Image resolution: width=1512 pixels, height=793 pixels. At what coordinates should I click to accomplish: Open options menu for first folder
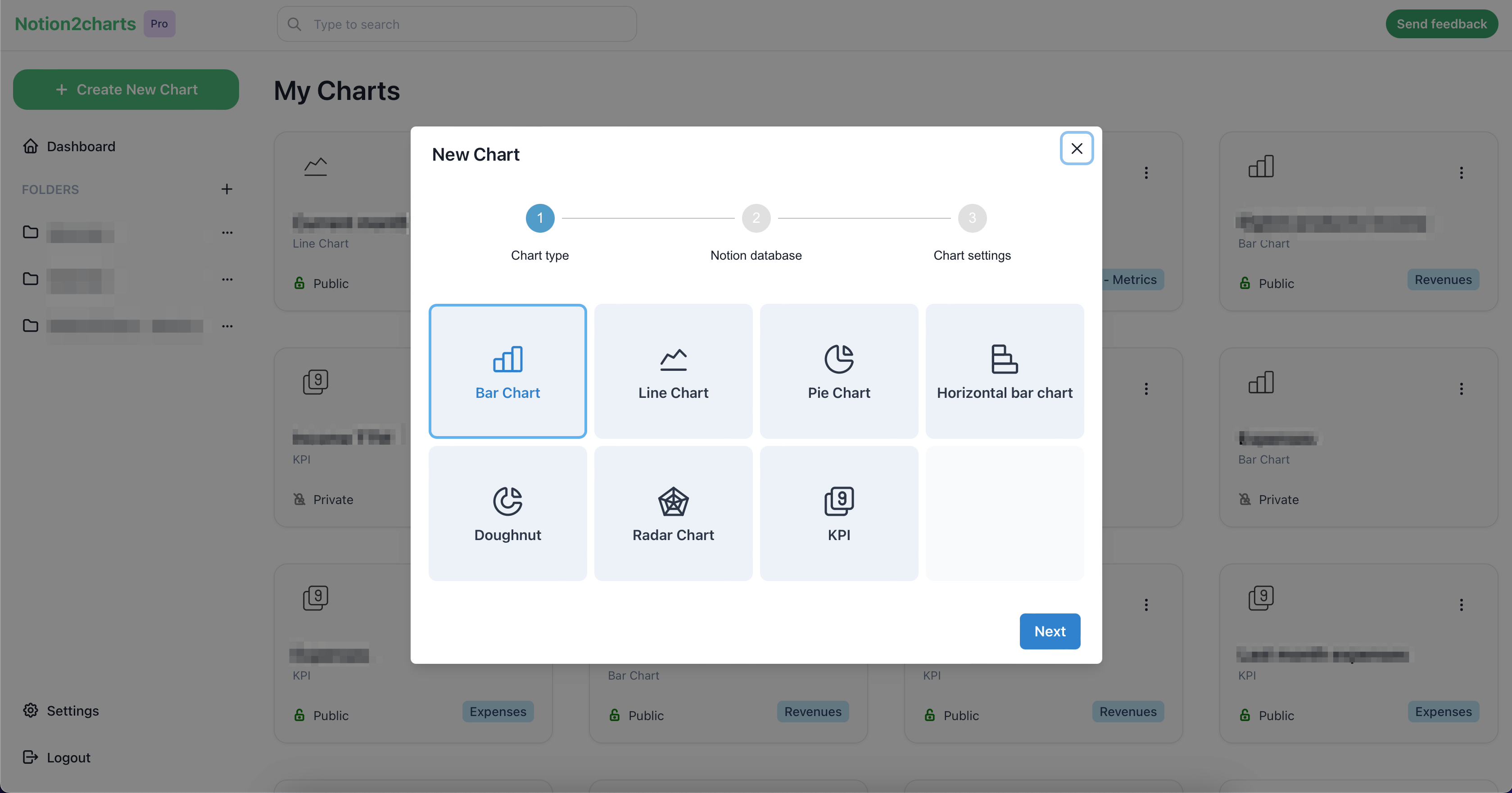pos(226,233)
